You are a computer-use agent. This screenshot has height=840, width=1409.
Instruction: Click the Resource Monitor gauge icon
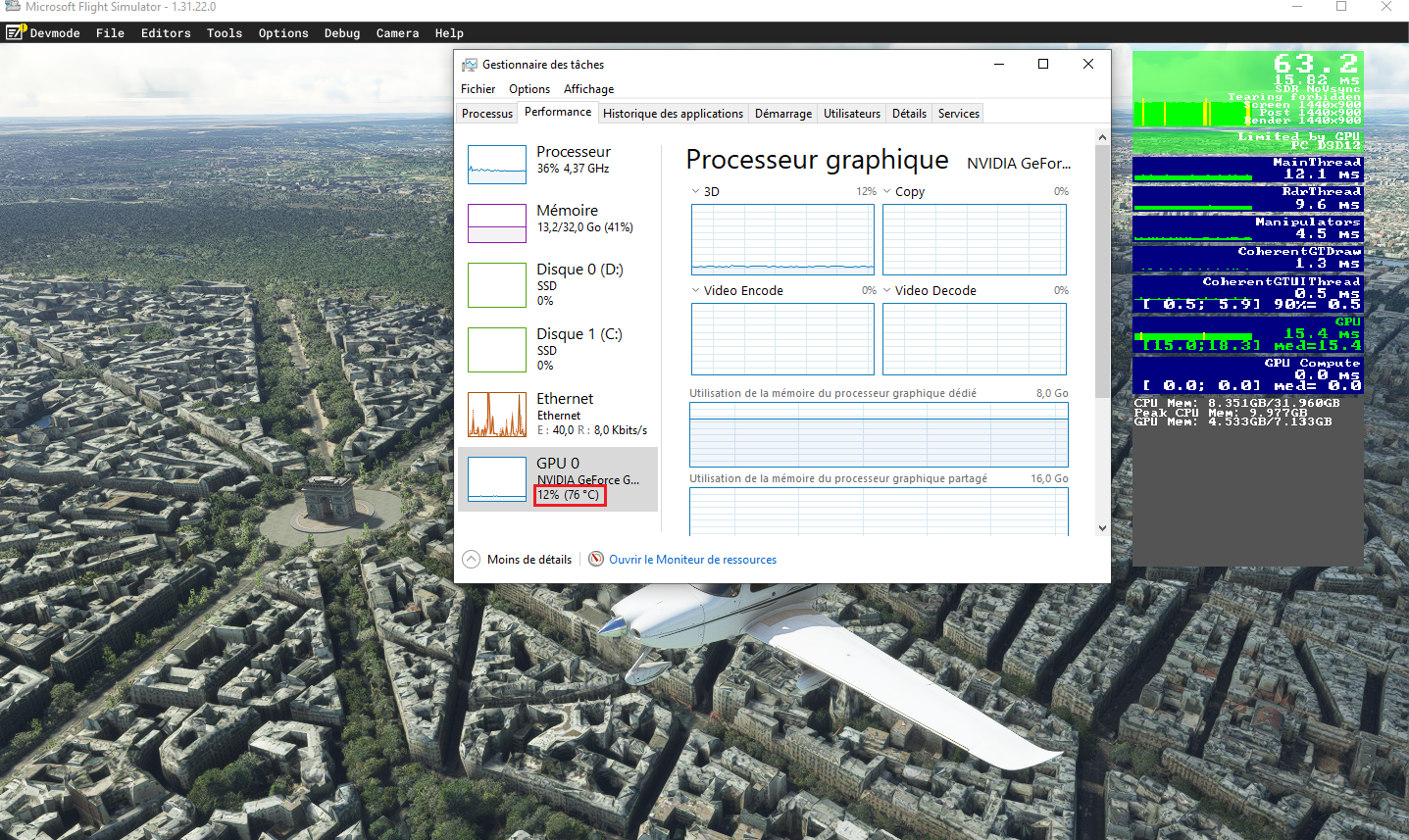click(x=596, y=559)
